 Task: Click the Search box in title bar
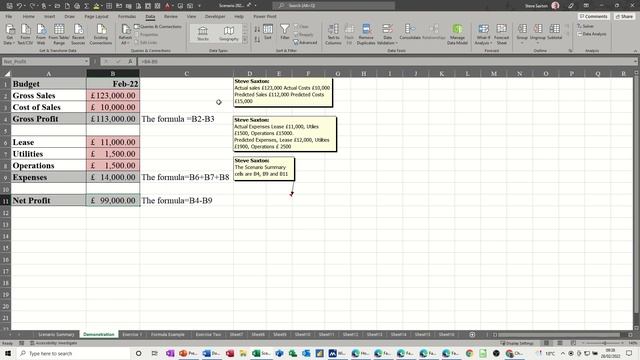[333, 5]
